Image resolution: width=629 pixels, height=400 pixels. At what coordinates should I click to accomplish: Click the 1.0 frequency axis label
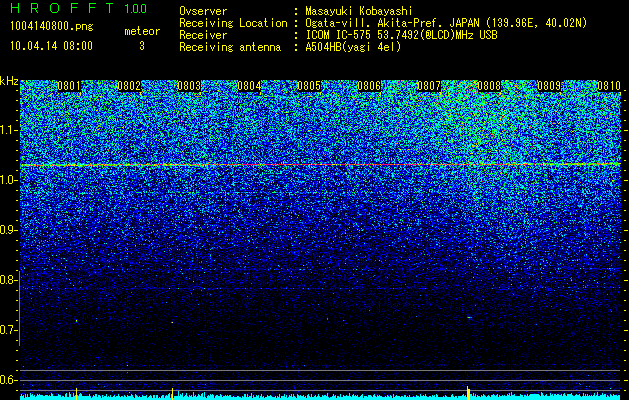tap(7, 180)
